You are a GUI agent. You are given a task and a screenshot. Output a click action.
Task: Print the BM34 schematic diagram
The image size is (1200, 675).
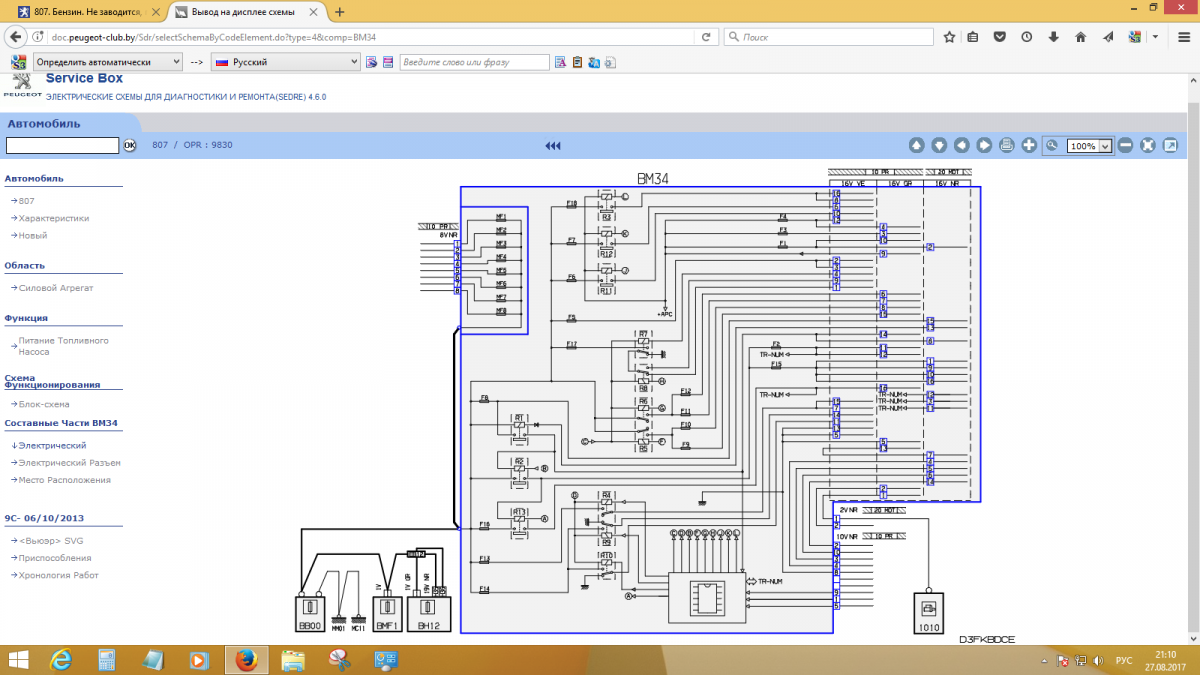click(1006, 145)
